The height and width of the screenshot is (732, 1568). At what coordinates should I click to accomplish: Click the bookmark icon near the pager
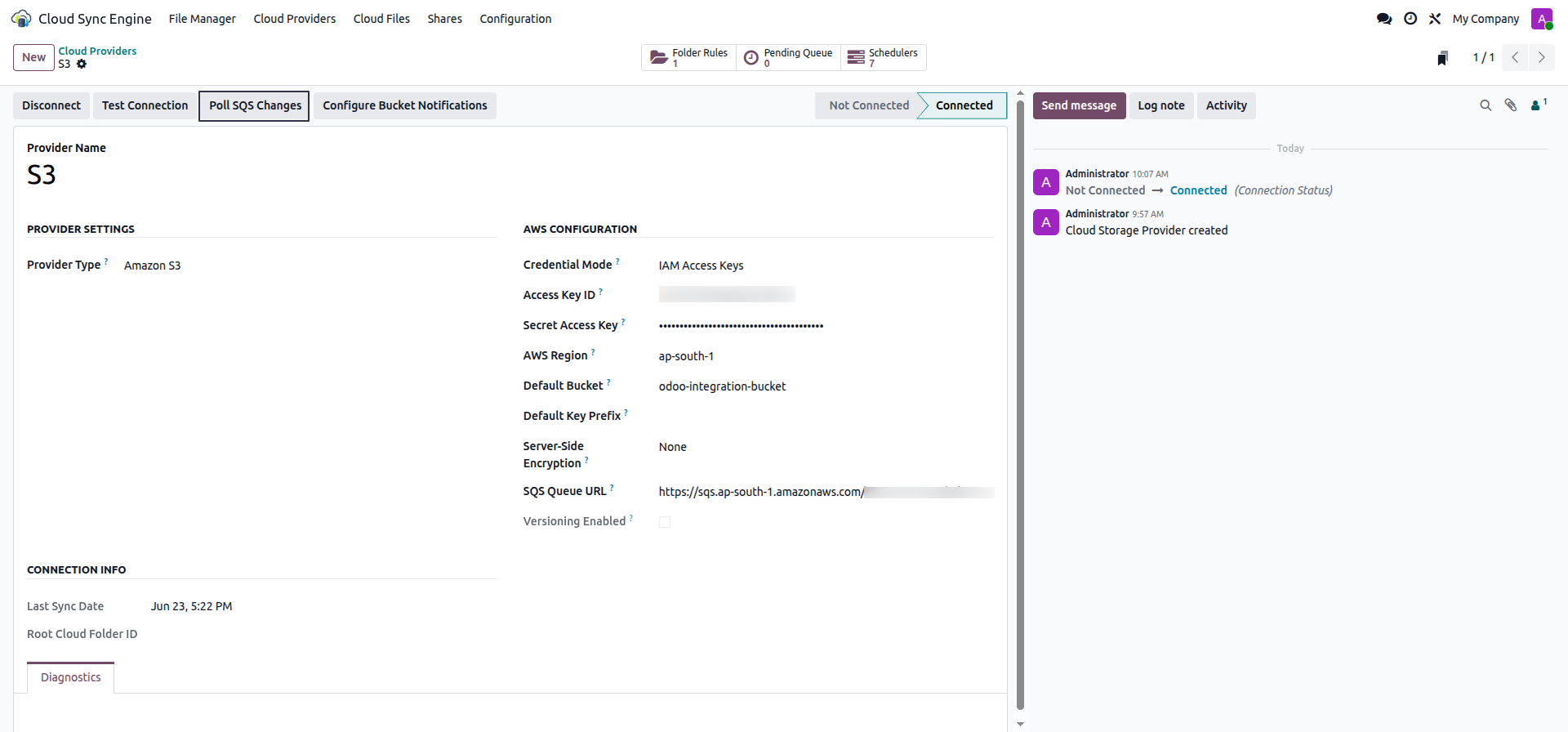coord(1443,58)
